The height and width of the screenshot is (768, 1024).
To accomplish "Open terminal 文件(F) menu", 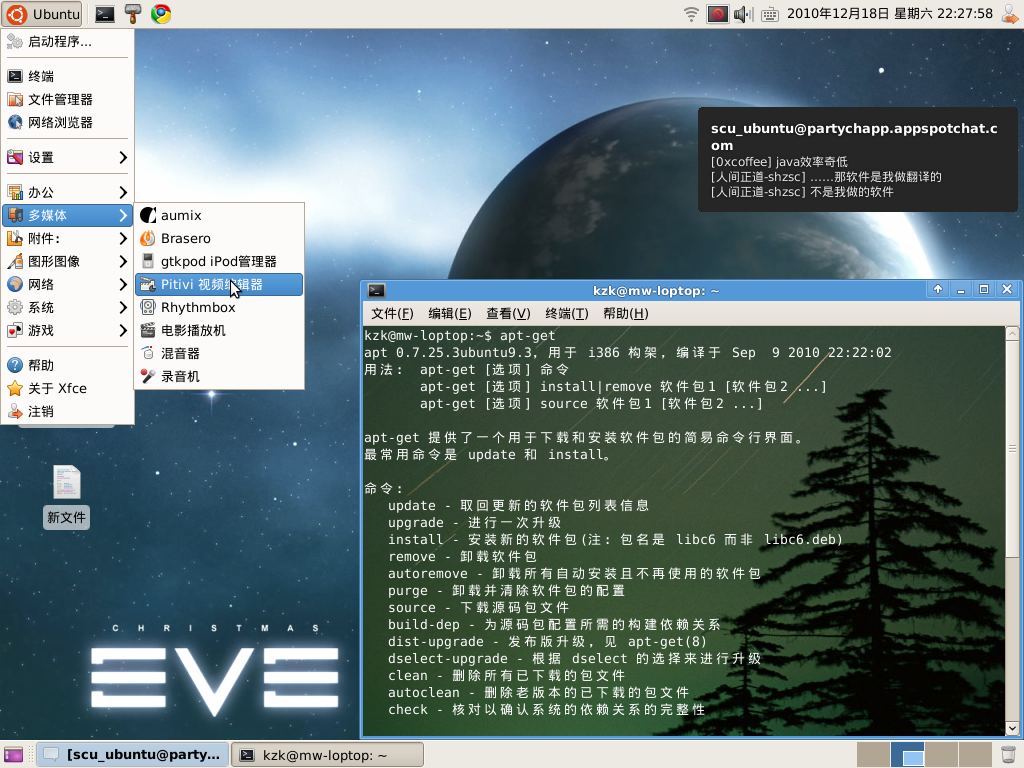I will tap(392, 314).
